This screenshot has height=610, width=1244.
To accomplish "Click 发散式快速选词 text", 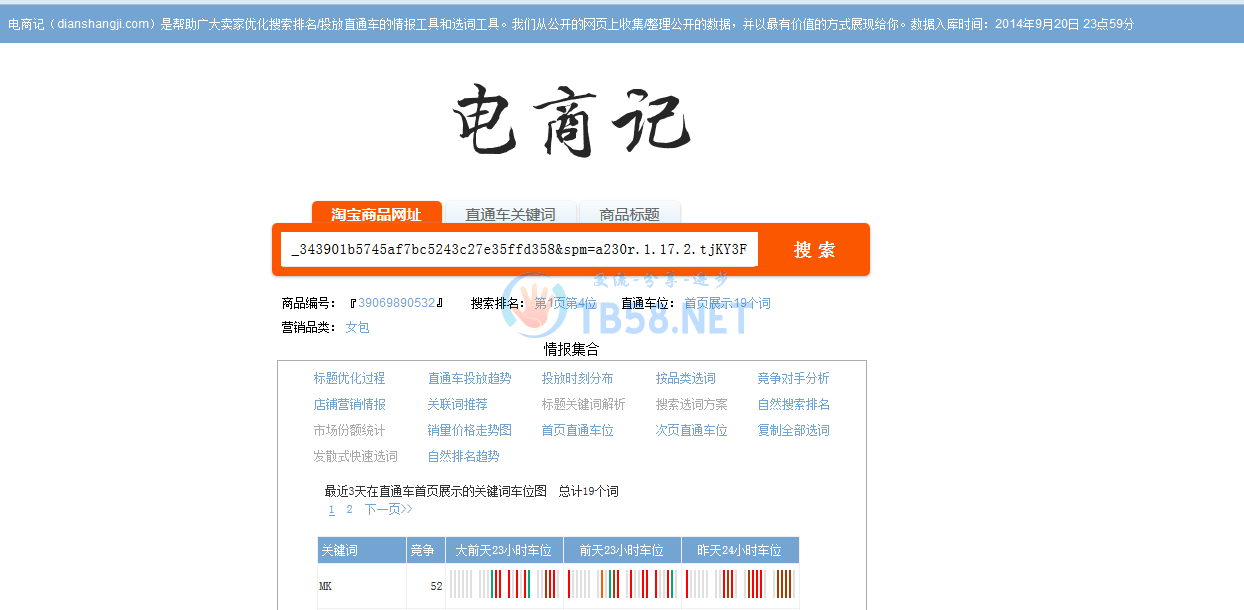I will pos(355,456).
